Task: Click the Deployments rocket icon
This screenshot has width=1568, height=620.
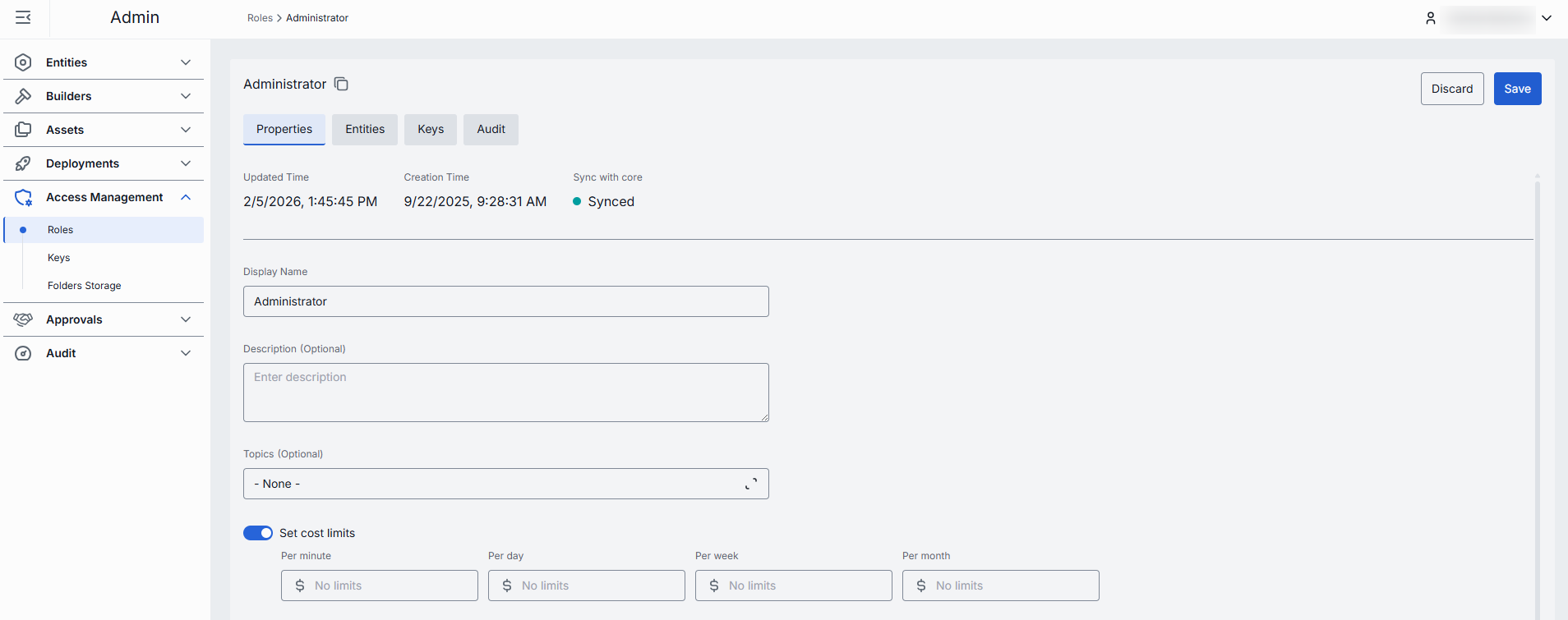Action: [x=23, y=163]
